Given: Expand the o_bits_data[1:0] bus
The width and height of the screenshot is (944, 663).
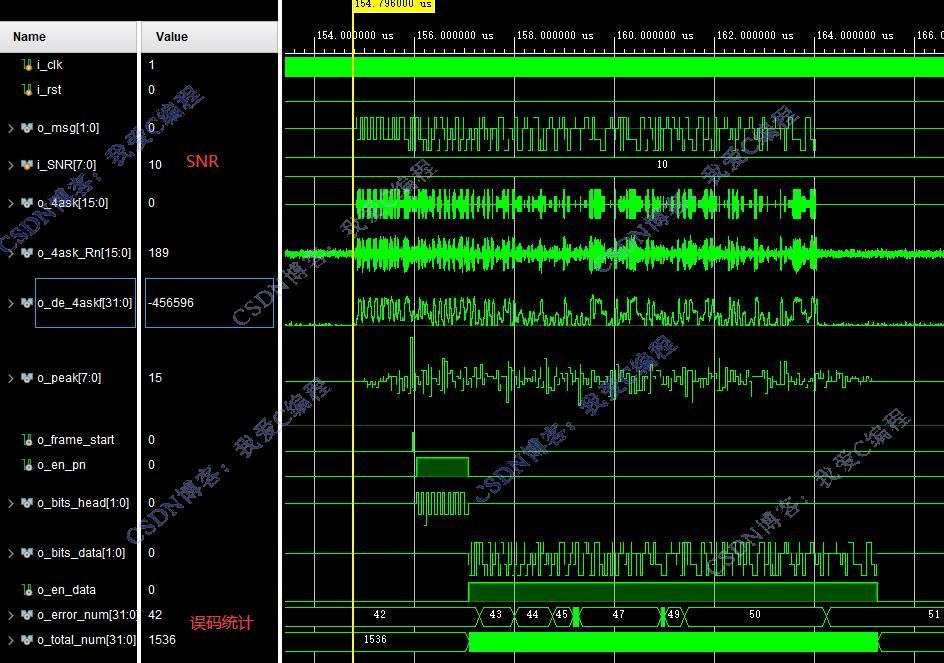Looking at the screenshot, I should pyautogui.click(x=11, y=553).
